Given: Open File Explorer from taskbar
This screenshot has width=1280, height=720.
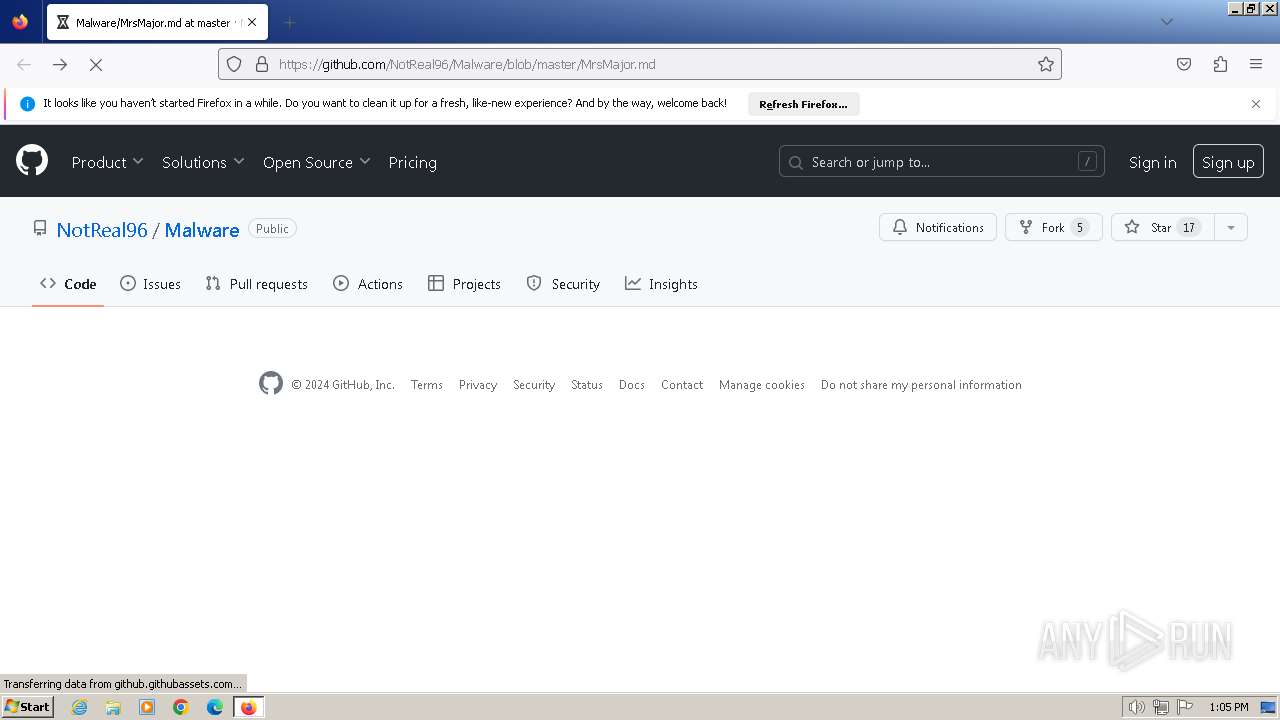Looking at the screenshot, I should click(113, 707).
